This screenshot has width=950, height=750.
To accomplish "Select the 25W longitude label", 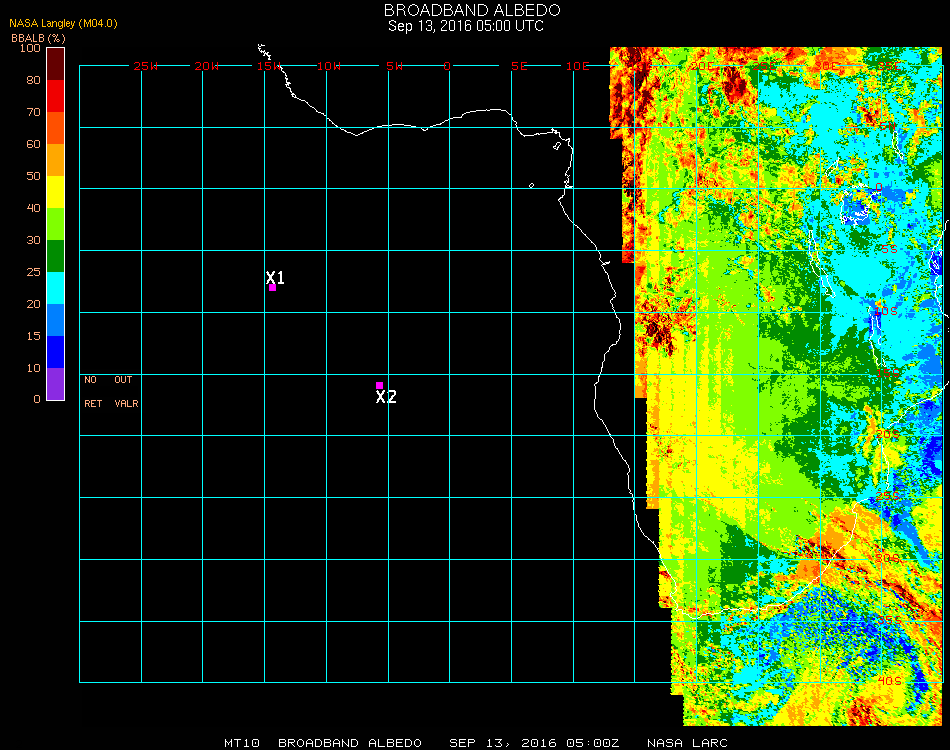I will pos(146,66).
